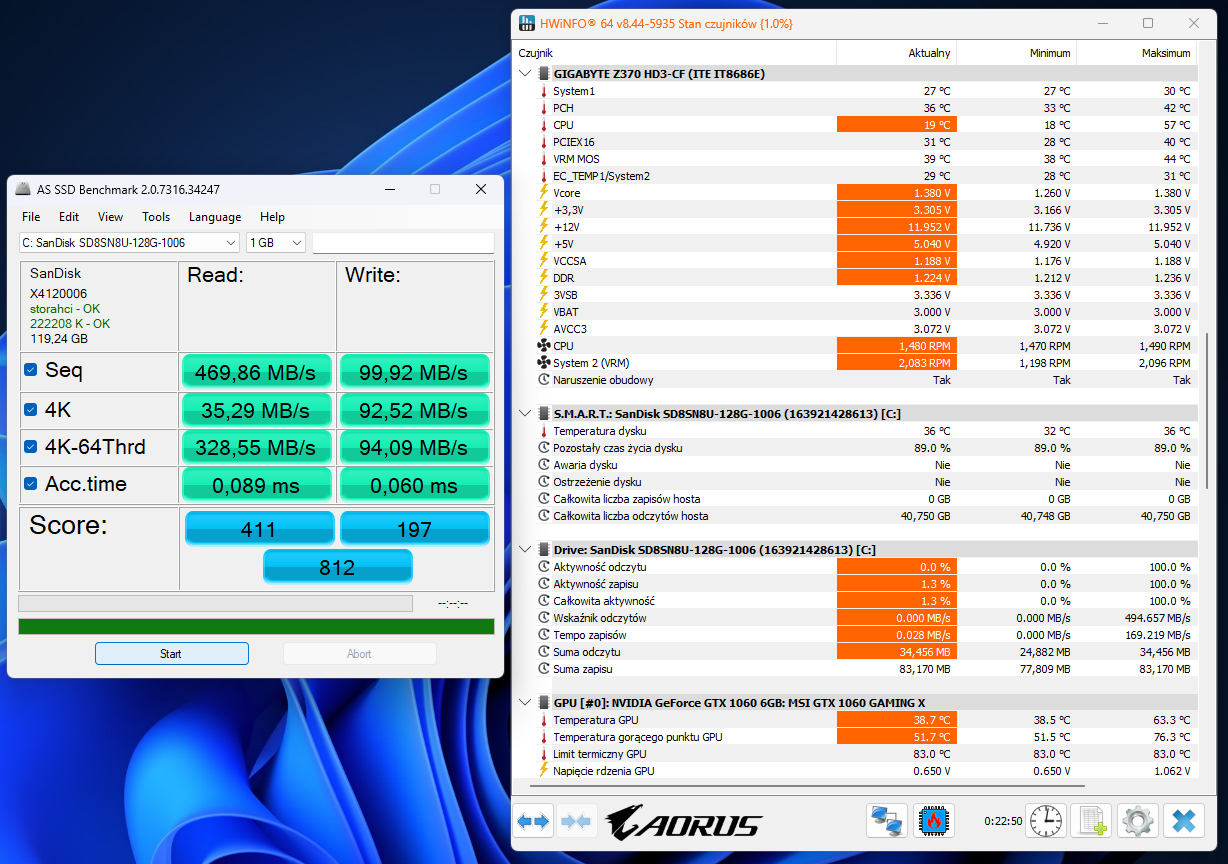Click the clock reset timer icon
Viewport: 1228px width, 864px height.
pyautogui.click(x=1046, y=821)
